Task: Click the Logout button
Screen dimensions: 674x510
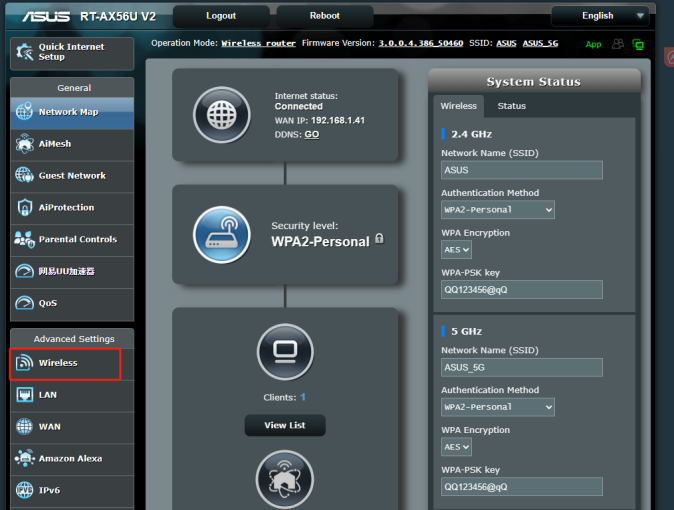Action: click(x=221, y=16)
